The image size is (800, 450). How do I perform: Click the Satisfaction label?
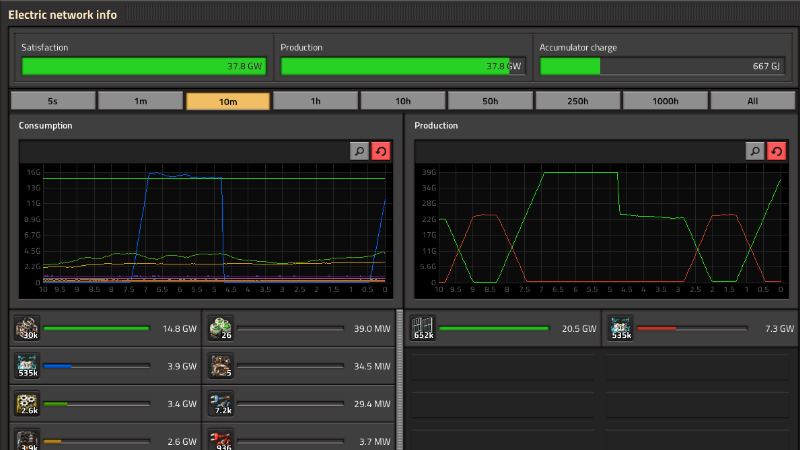coord(44,47)
